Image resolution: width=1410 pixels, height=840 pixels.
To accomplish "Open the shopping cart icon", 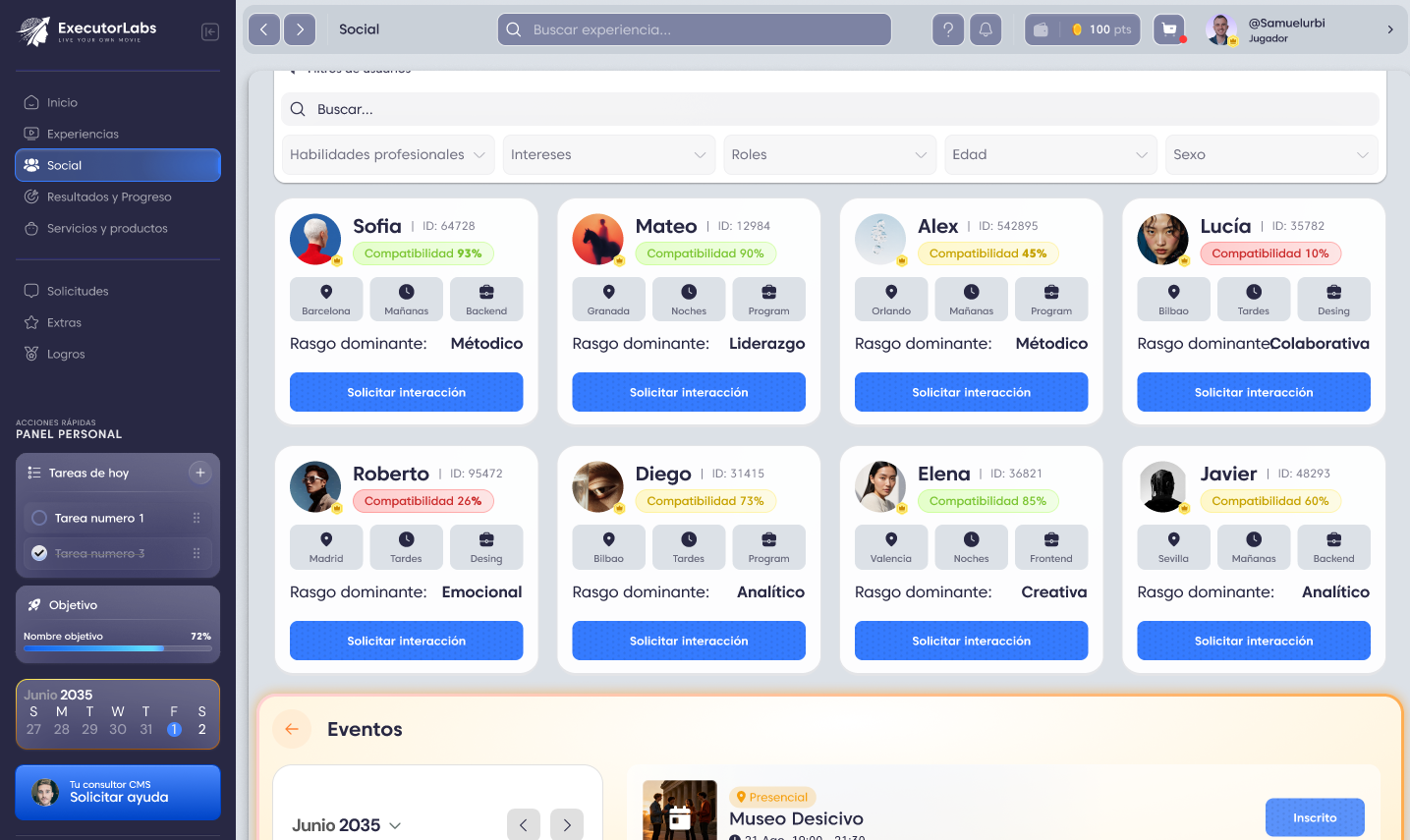I will (x=1169, y=29).
